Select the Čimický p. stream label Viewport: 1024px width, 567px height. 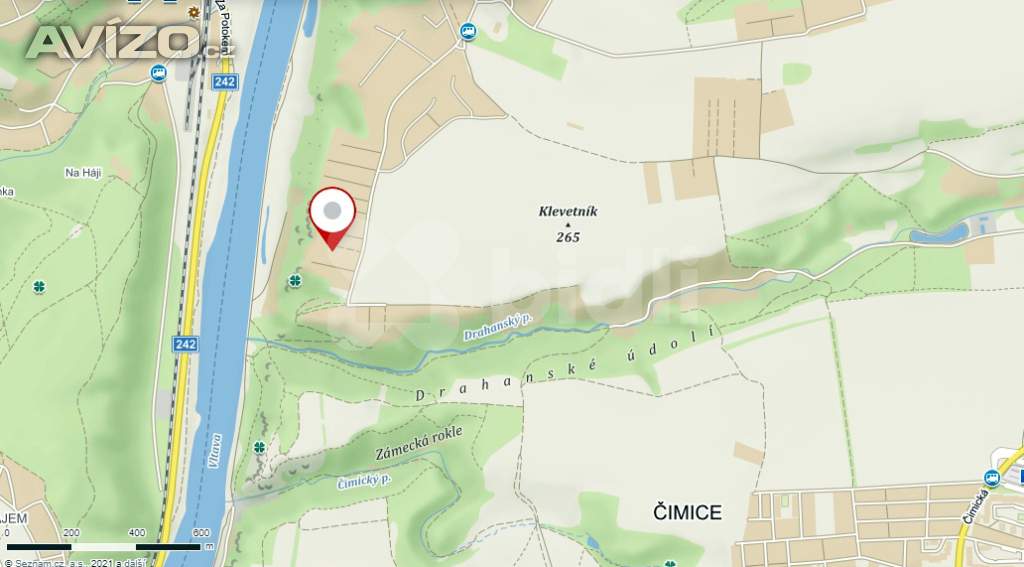[x=364, y=482]
